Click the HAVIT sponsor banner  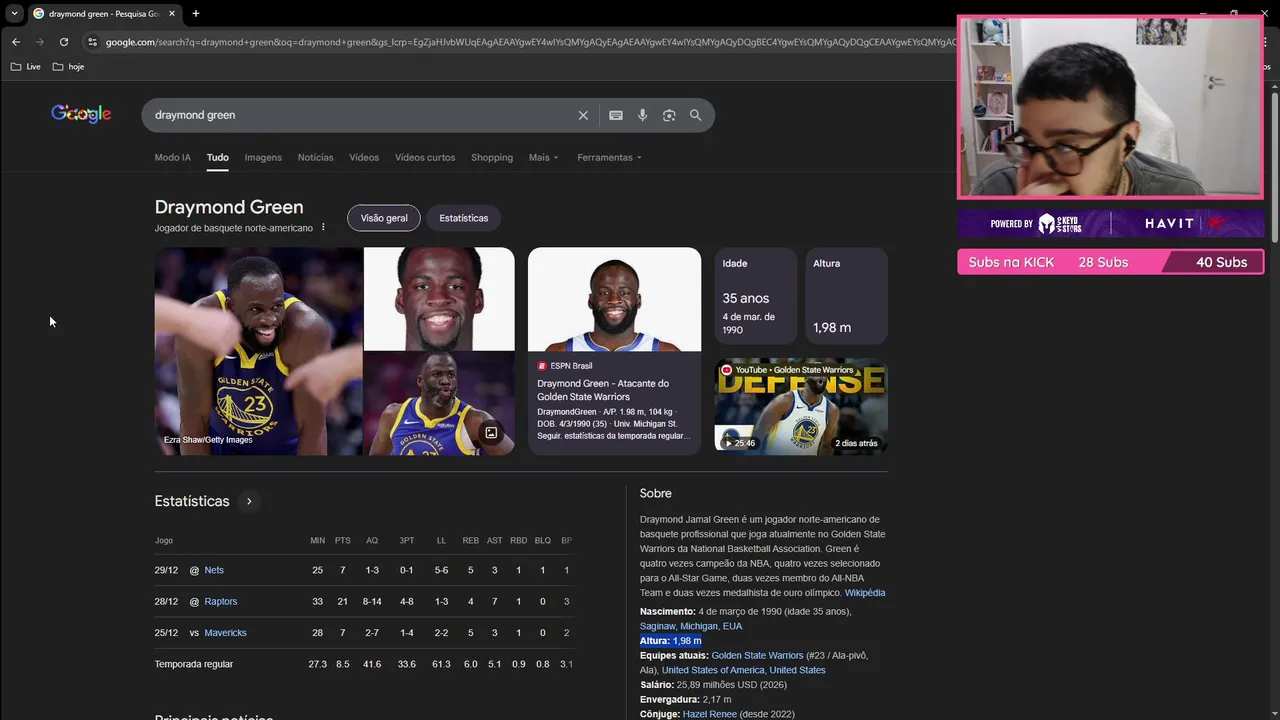click(1110, 223)
